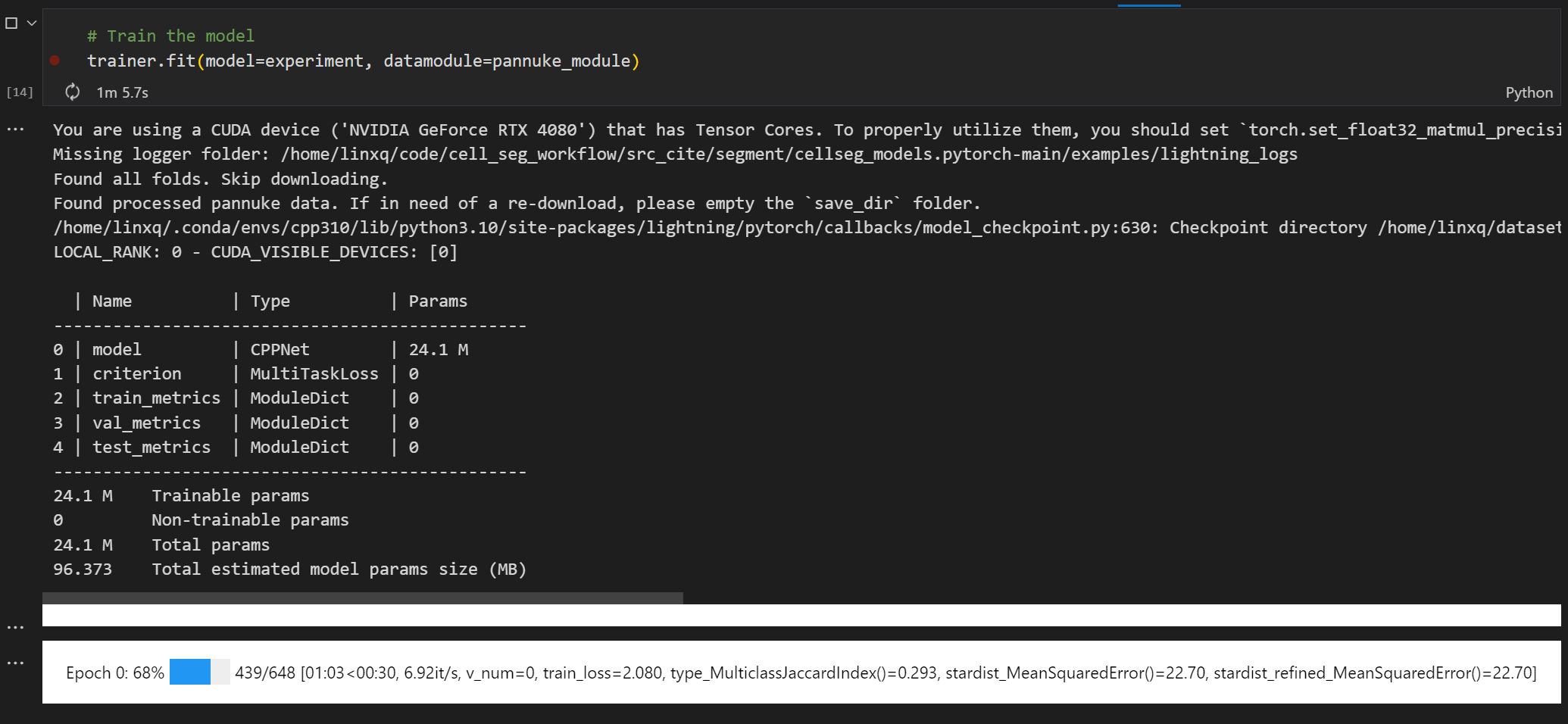
Task: Click the 'LOCAL_RANK: 0 - CUDA_VISIBLE_DEVICES' line
Action: pyautogui.click(x=255, y=251)
